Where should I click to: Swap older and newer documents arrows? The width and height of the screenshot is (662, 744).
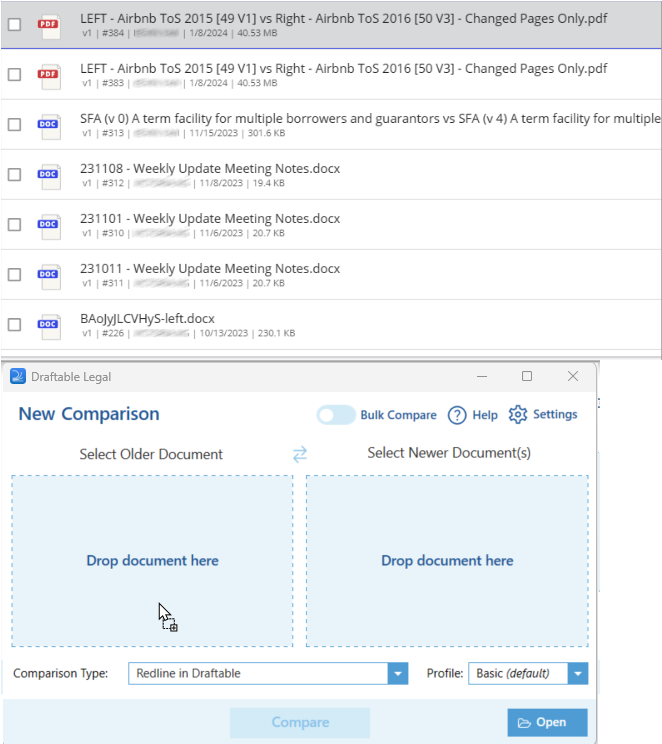300,454
